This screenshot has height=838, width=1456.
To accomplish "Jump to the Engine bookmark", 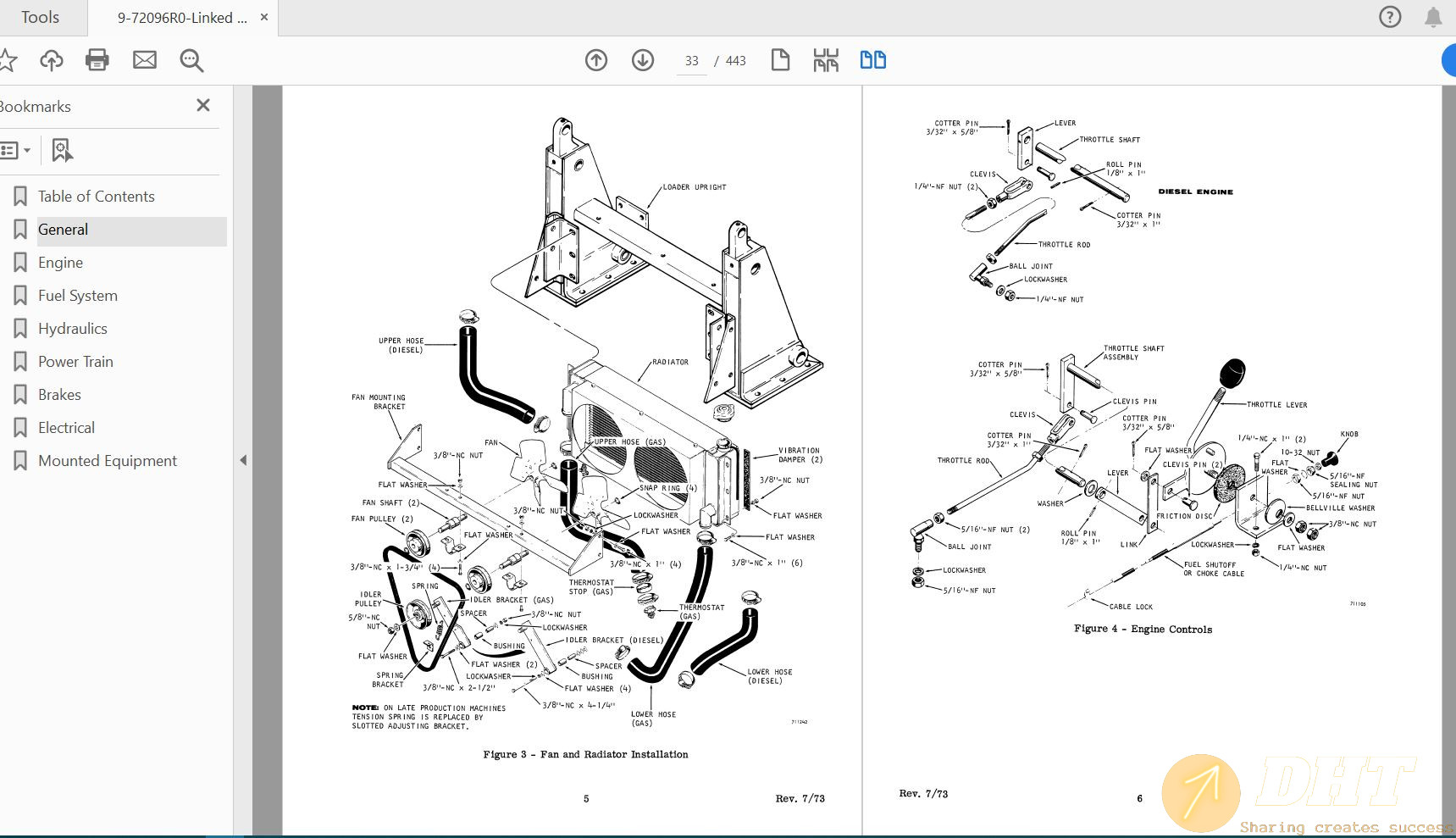I will click(60, 262).
